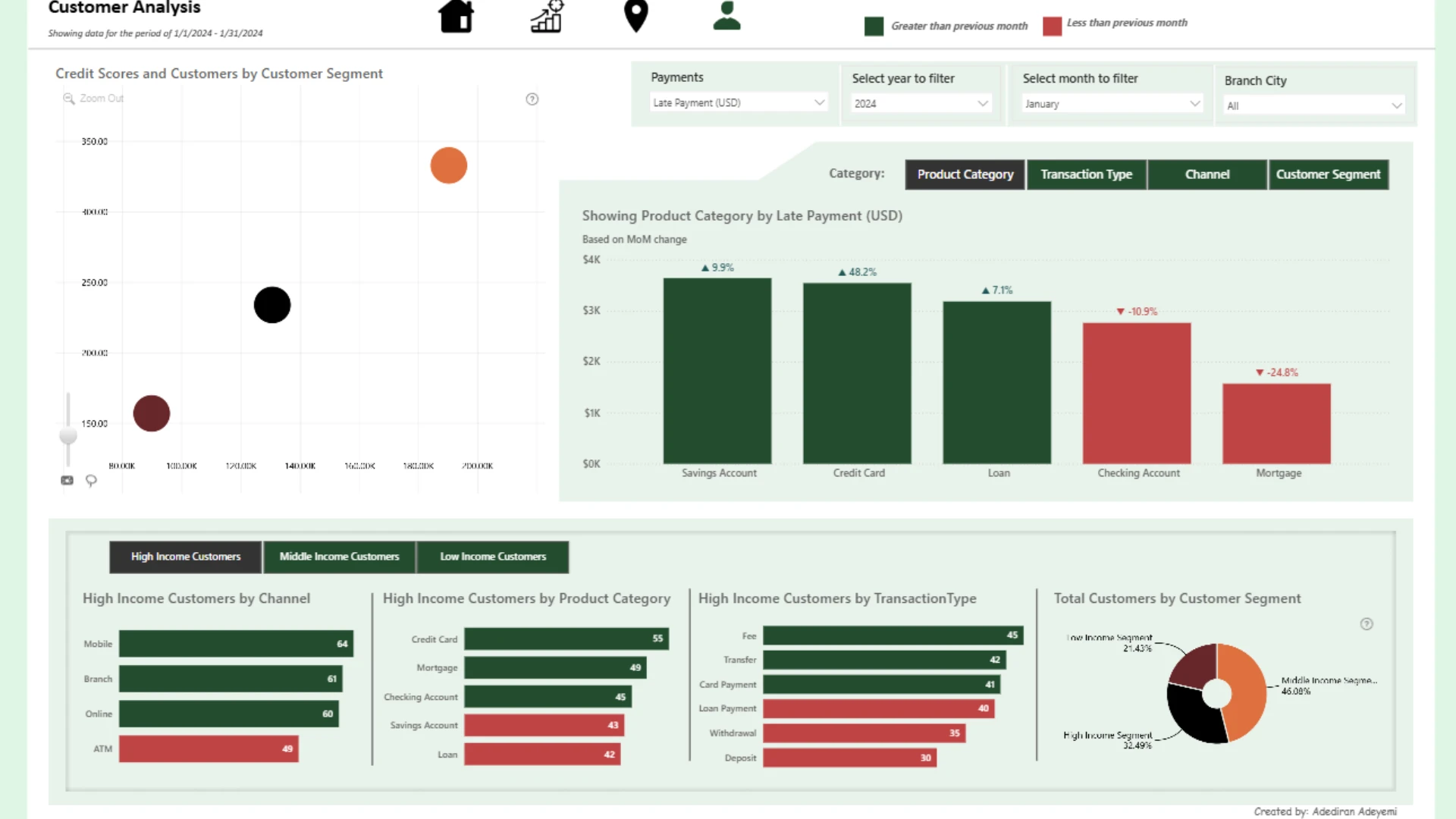1456x819 pixels.
Task: Open the Branch City dropdown
Action: 1313,105
